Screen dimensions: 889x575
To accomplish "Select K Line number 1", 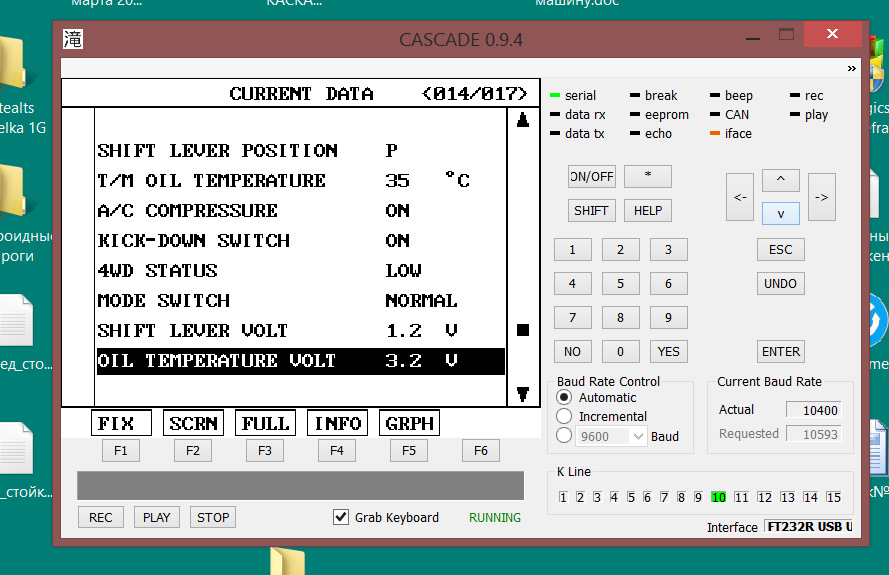I will (x=563, y=497).
